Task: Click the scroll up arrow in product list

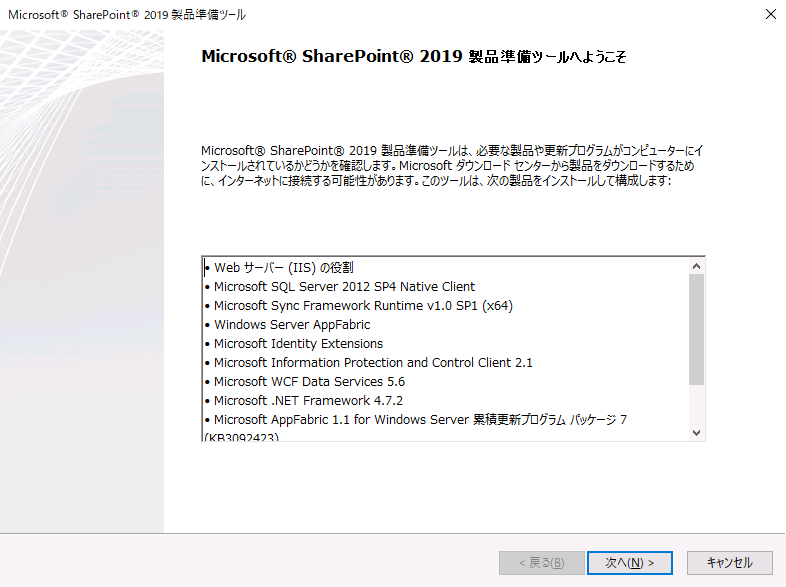Action: coord(696,266)
